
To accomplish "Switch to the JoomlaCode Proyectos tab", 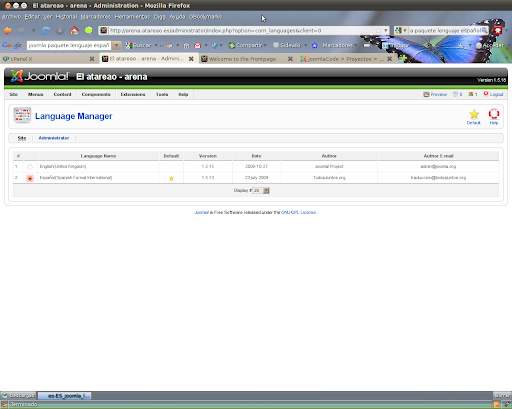I will [347, 59].
